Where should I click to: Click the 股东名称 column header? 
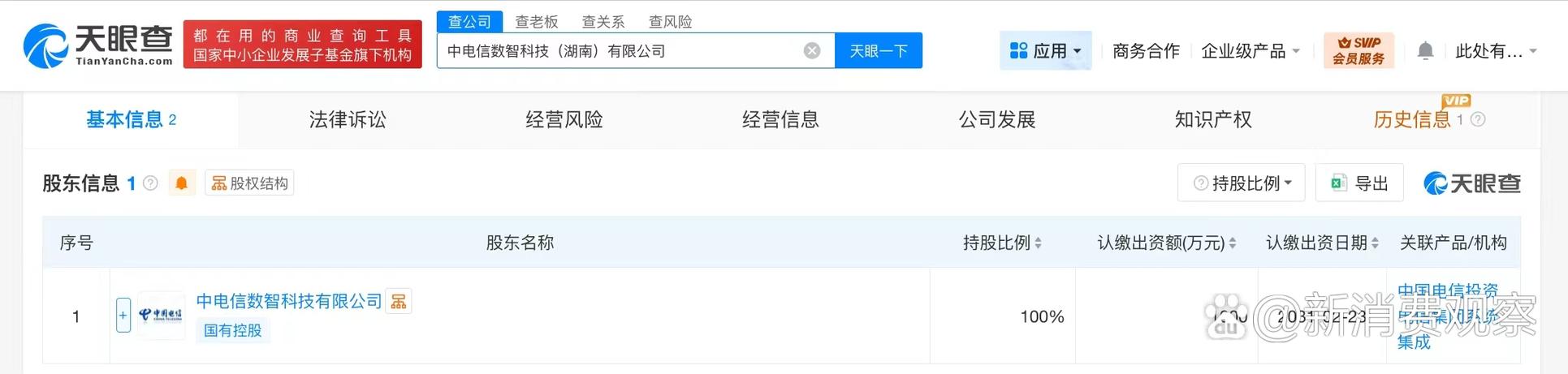520,243
